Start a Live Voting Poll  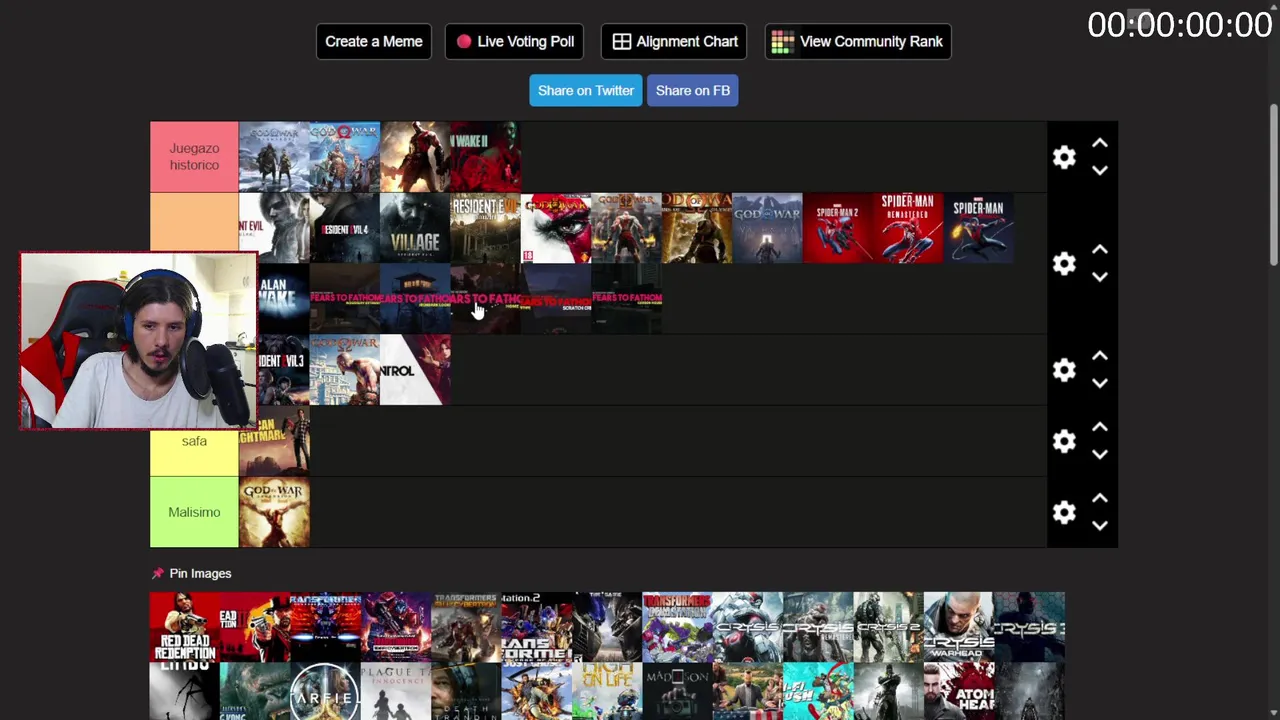coord(514,41)
